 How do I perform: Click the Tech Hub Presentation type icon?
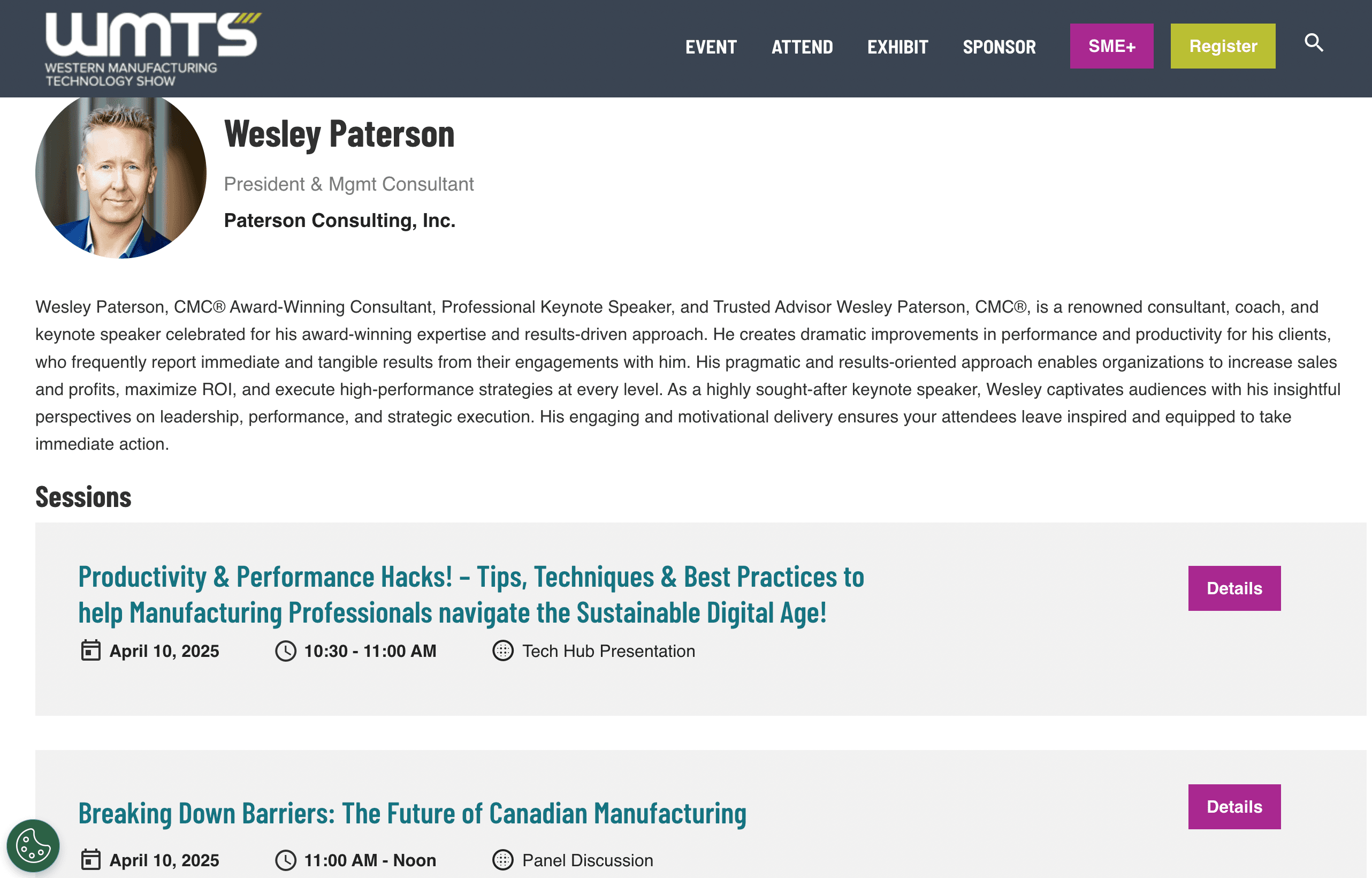502,650
